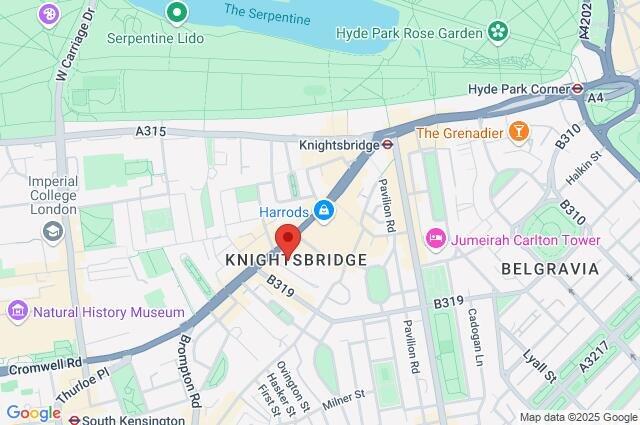Screen dimensions: 640x425
Task: Select Hyde Park Rose Garden flower icon
Action: (498, 32)
